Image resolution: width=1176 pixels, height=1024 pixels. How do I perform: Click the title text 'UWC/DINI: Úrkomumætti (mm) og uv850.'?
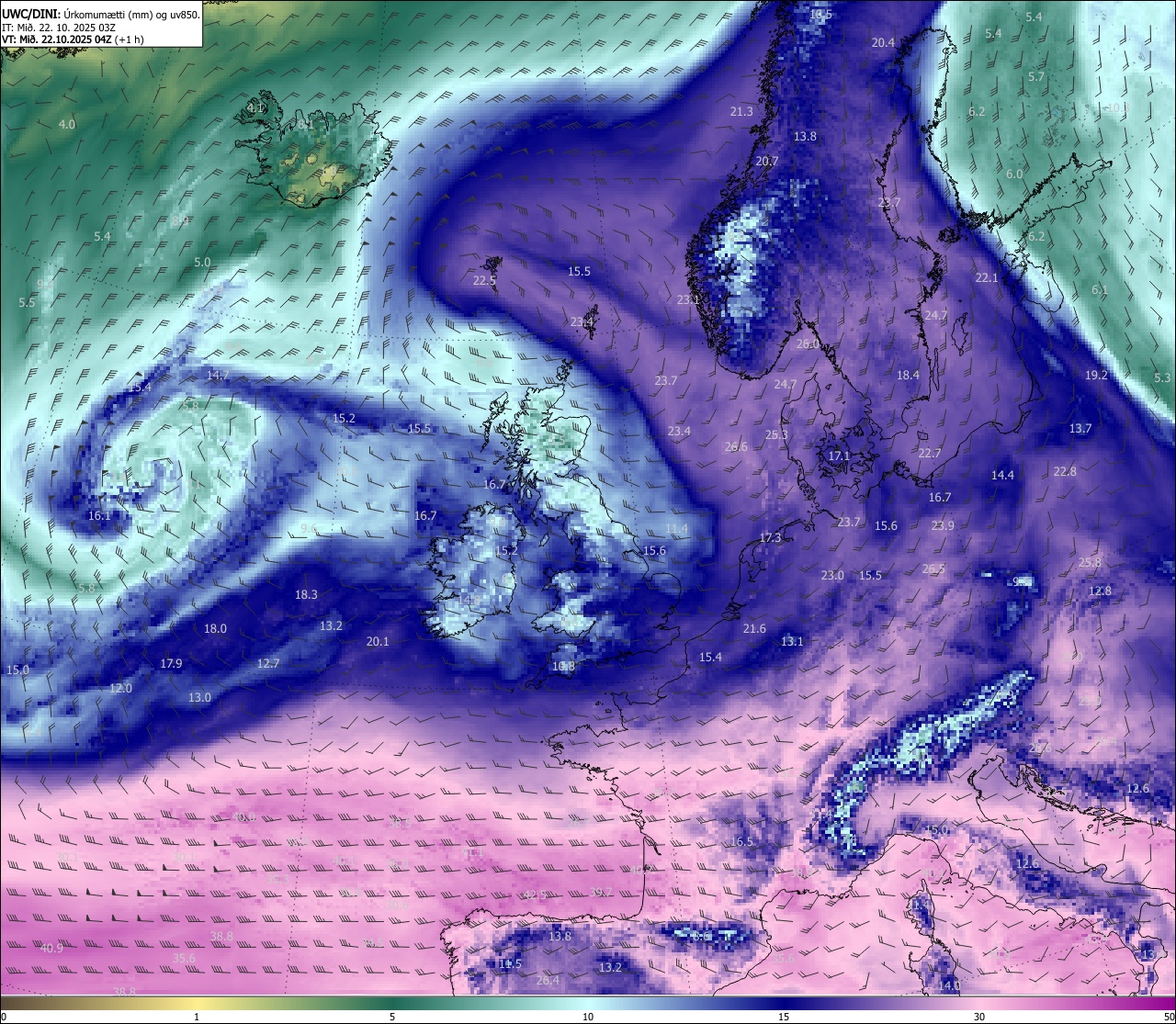[x=100, y=14]
